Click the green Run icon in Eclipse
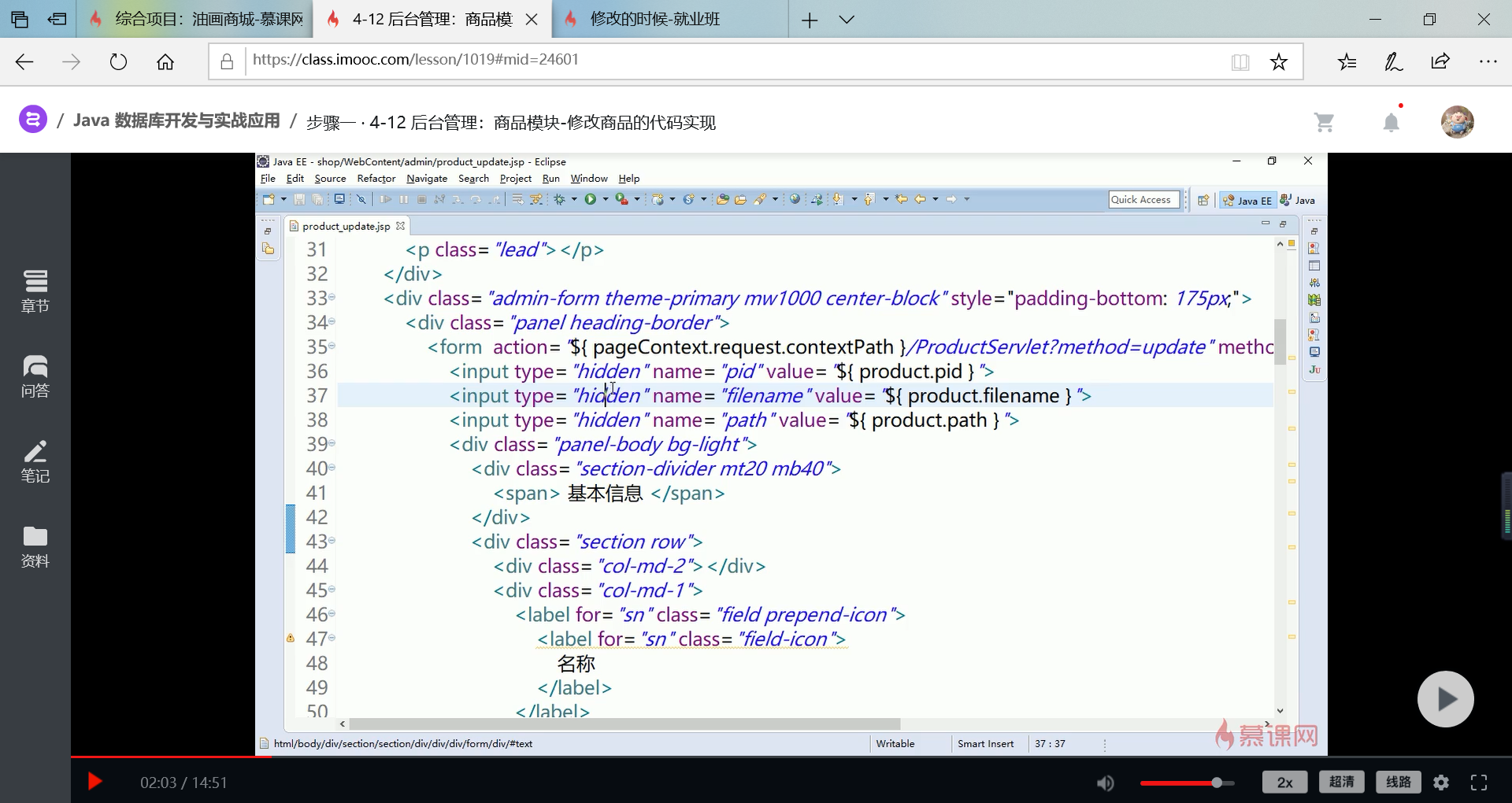Screen dimensions: 1512x803 pyautogui.click(x=591, y=199)
